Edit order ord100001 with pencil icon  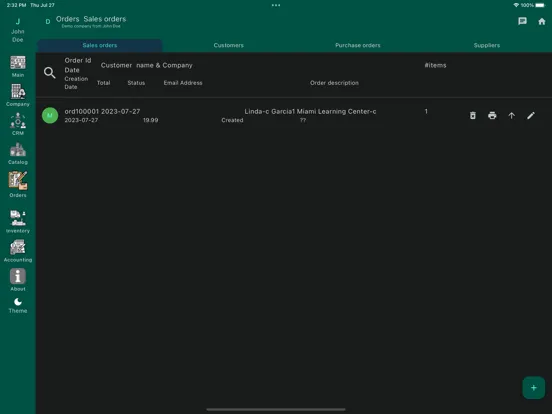[x=531, y=115]
